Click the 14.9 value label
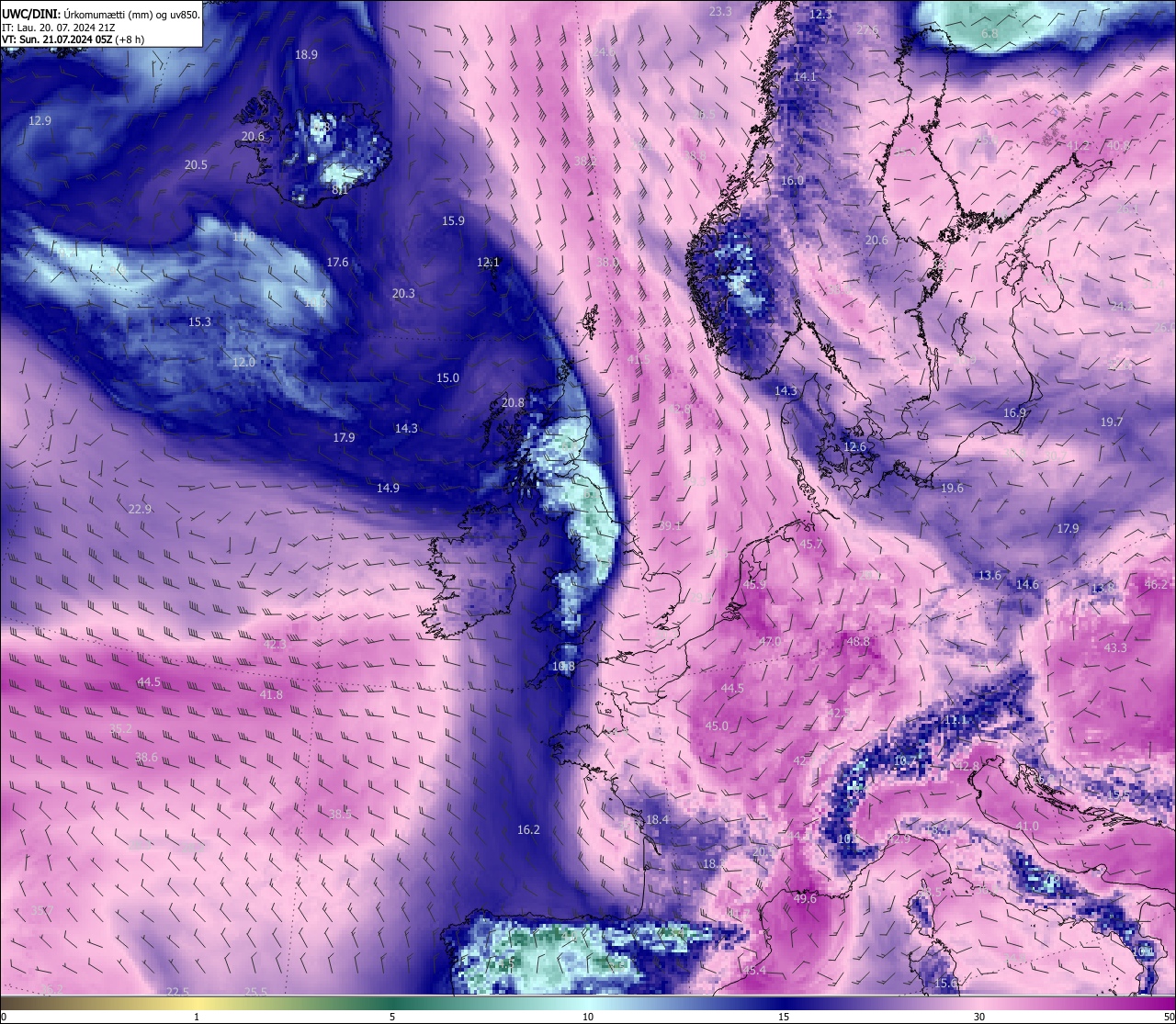This screenshot has width=1176, height=1024. click(x=388, y=488)
